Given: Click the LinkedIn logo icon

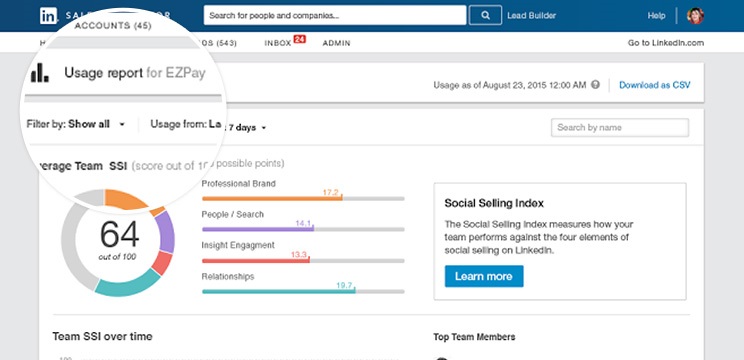Looking at the screenshot, I should point(48,16).
